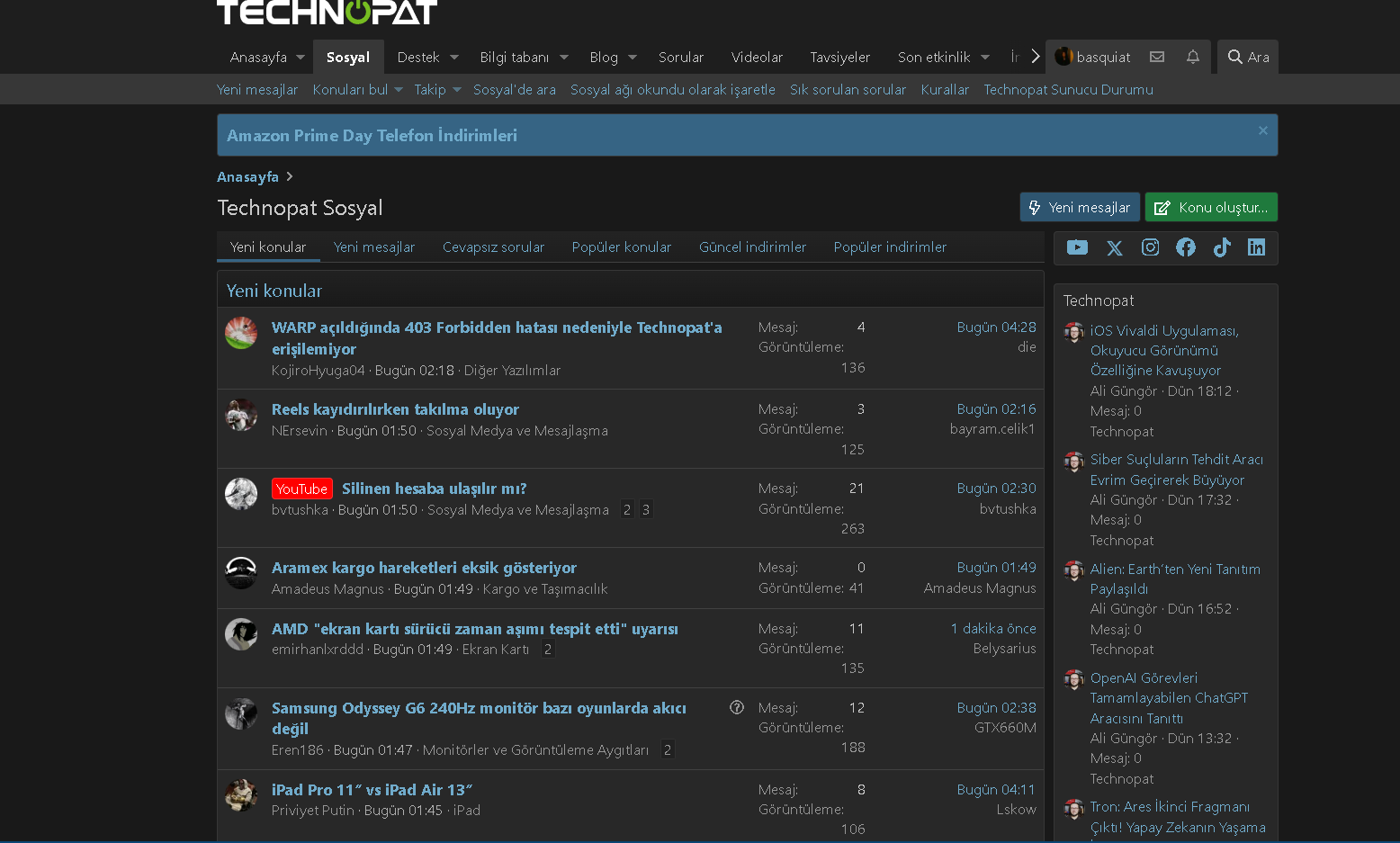This screenshot has width=1400, height=843.
Task: Open the Technopat TikTok icon
Action: [1222, 247]
